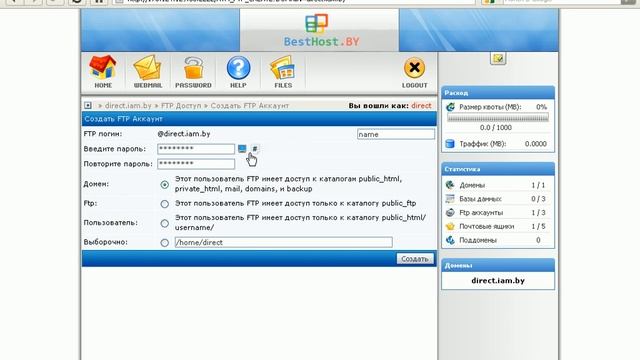Click the Базы данных icon

click(450, 199)
